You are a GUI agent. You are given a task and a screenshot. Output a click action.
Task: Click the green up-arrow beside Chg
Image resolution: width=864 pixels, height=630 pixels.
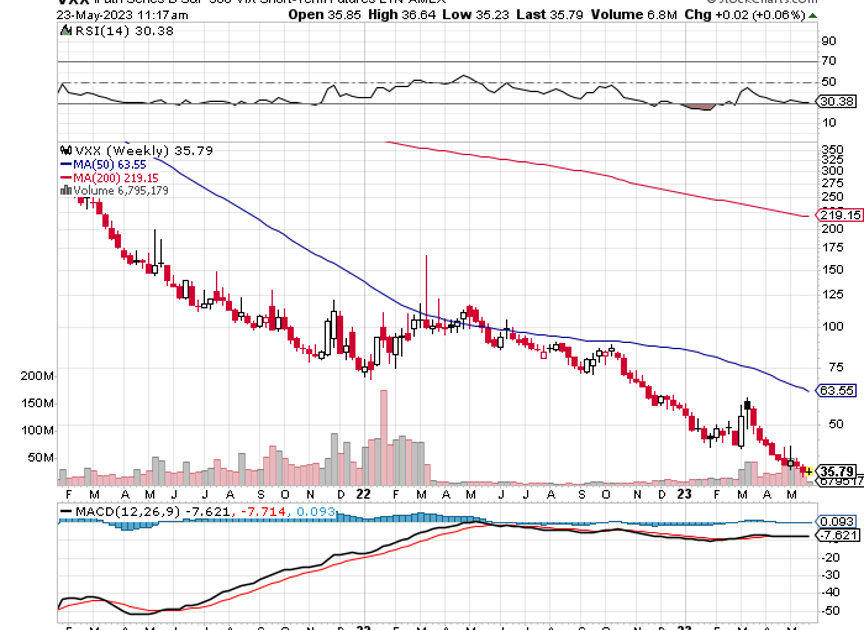(x=813, y=15)
